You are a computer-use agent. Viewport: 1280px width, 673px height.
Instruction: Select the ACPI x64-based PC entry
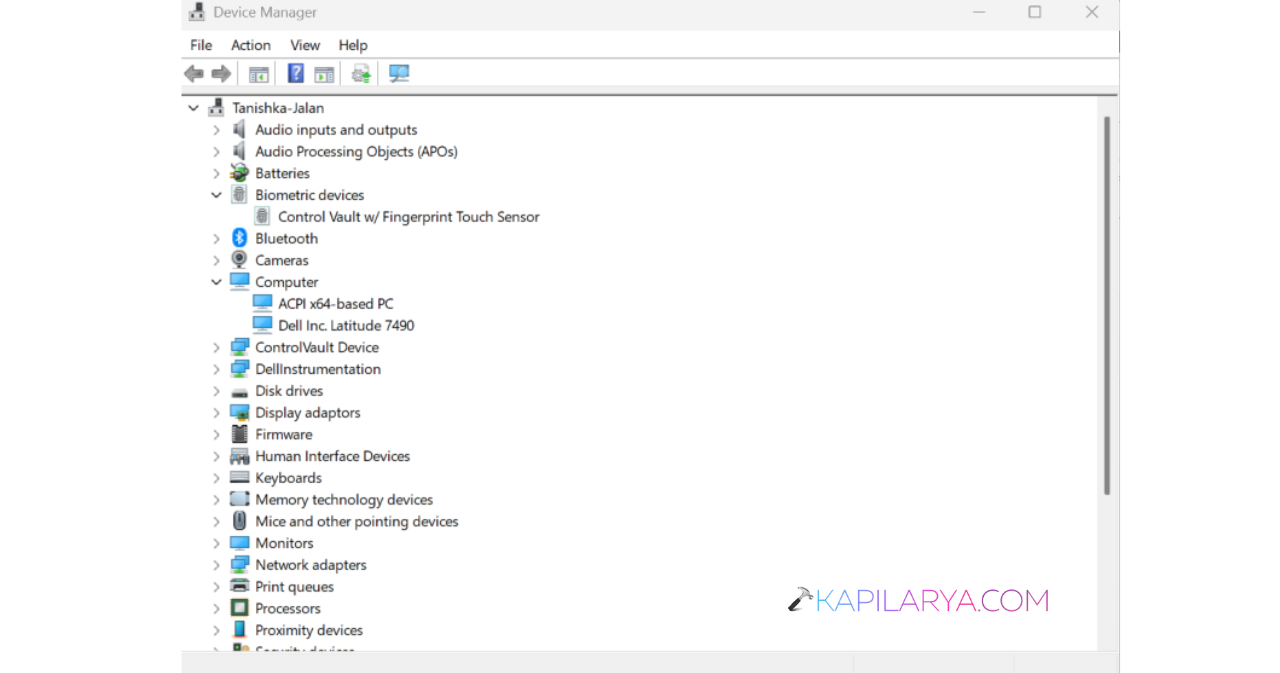[x=336, y=304]
